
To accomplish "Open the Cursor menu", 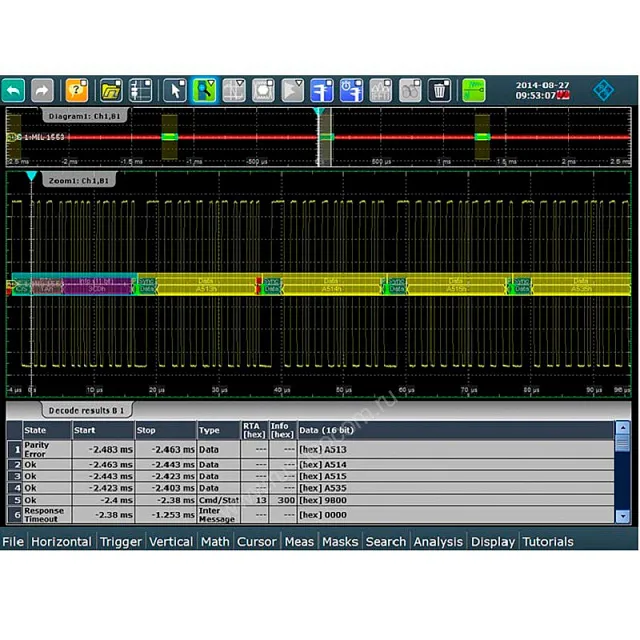I will pyautogui.click(x=256, y=541).
